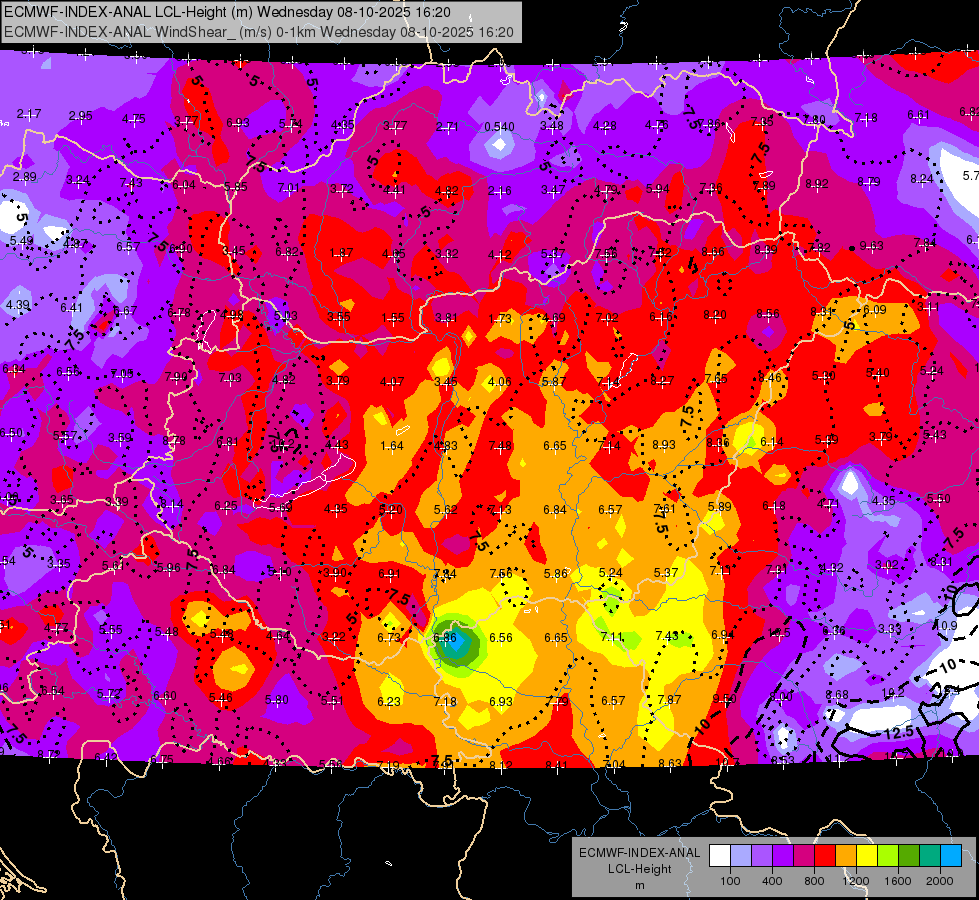Click the legend tick label "400"
The image size is (979, 900).
point(772,881)
